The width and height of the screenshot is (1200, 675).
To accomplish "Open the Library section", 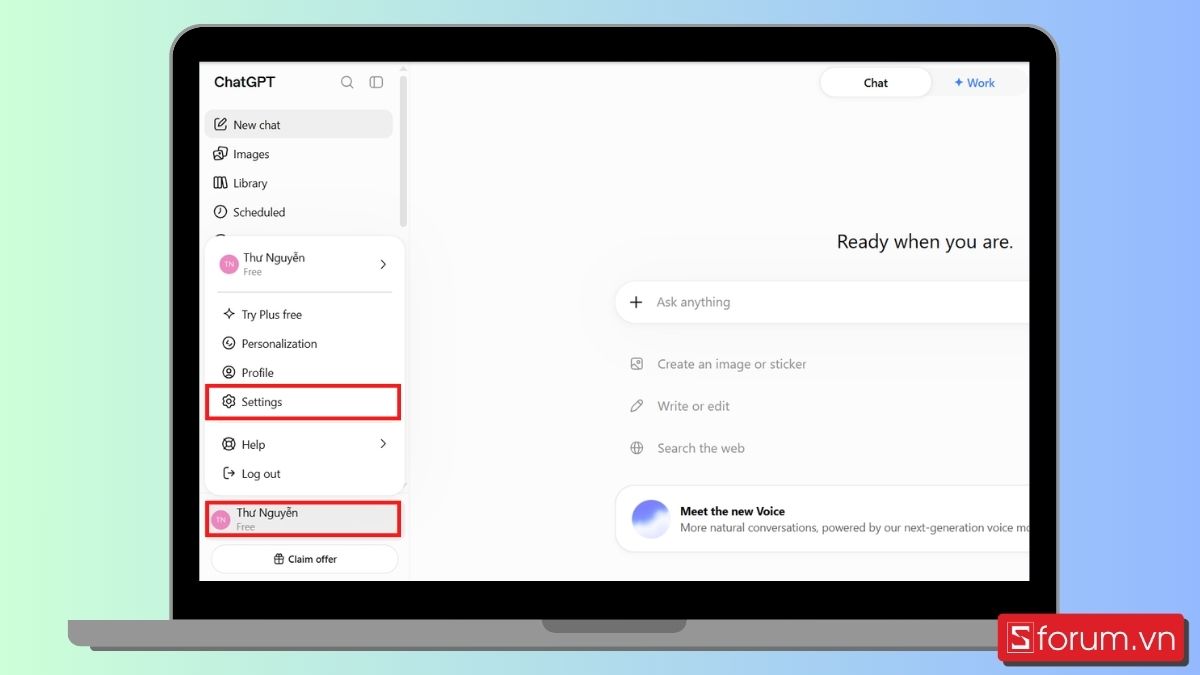I will coord(299,183).
